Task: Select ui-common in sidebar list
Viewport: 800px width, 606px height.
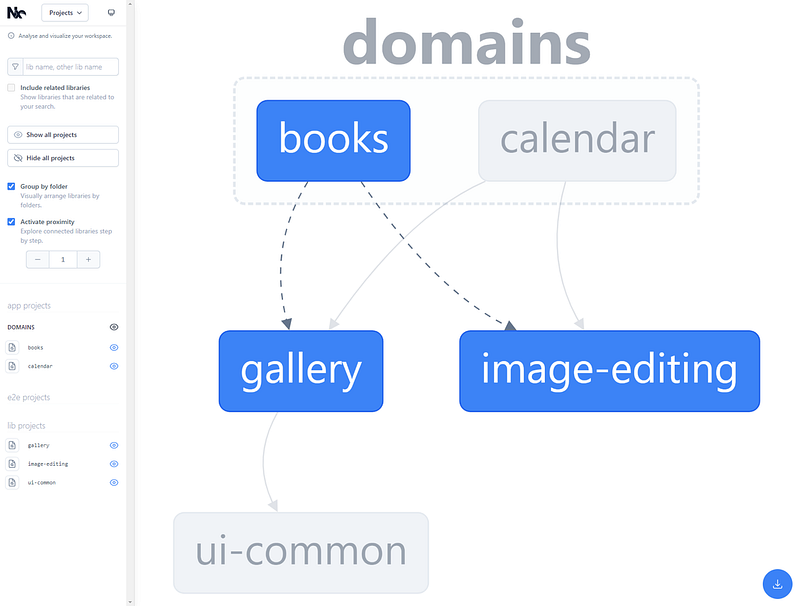Action: coord(41,483)
